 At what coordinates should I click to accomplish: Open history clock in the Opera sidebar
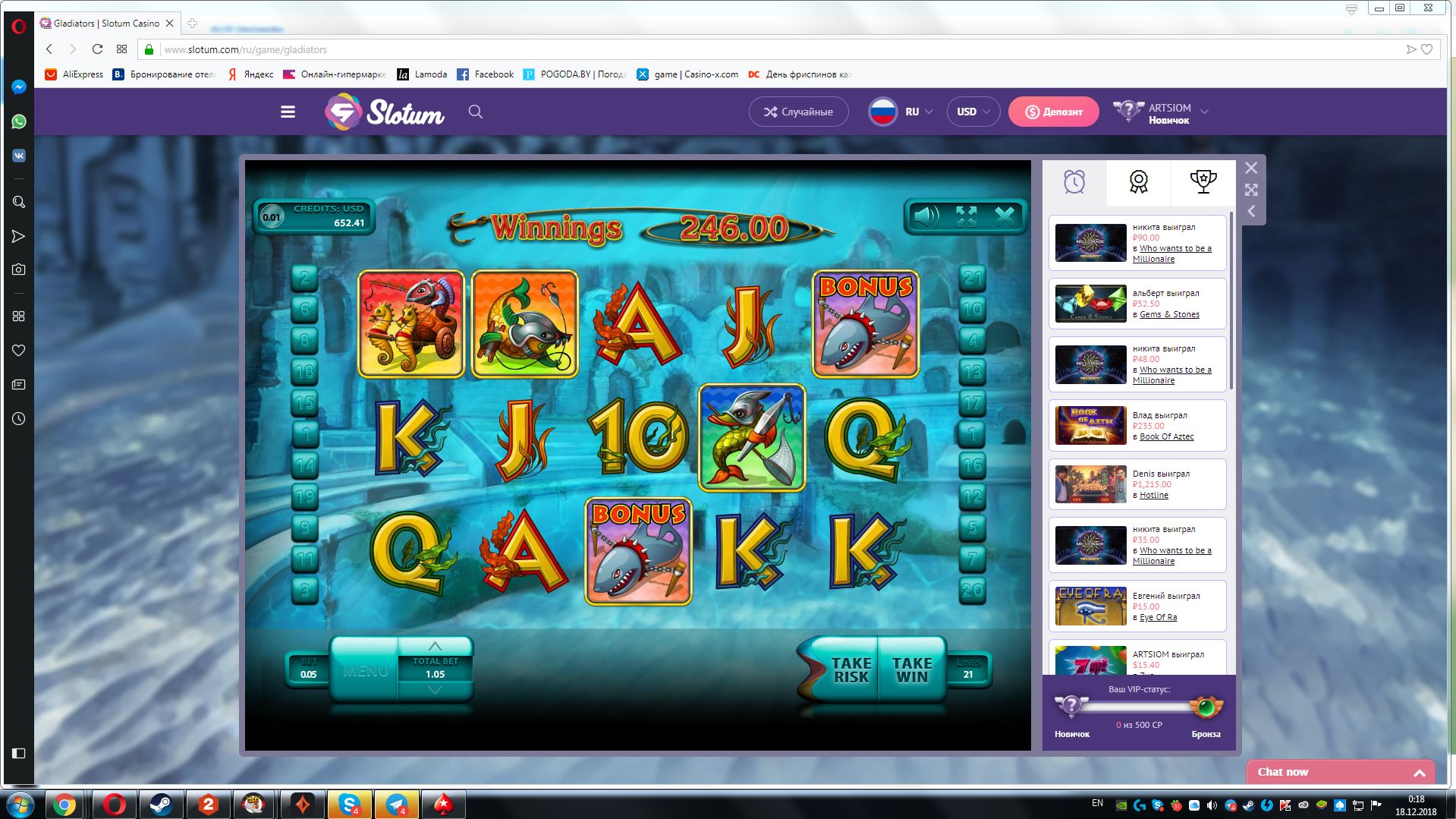19,418
